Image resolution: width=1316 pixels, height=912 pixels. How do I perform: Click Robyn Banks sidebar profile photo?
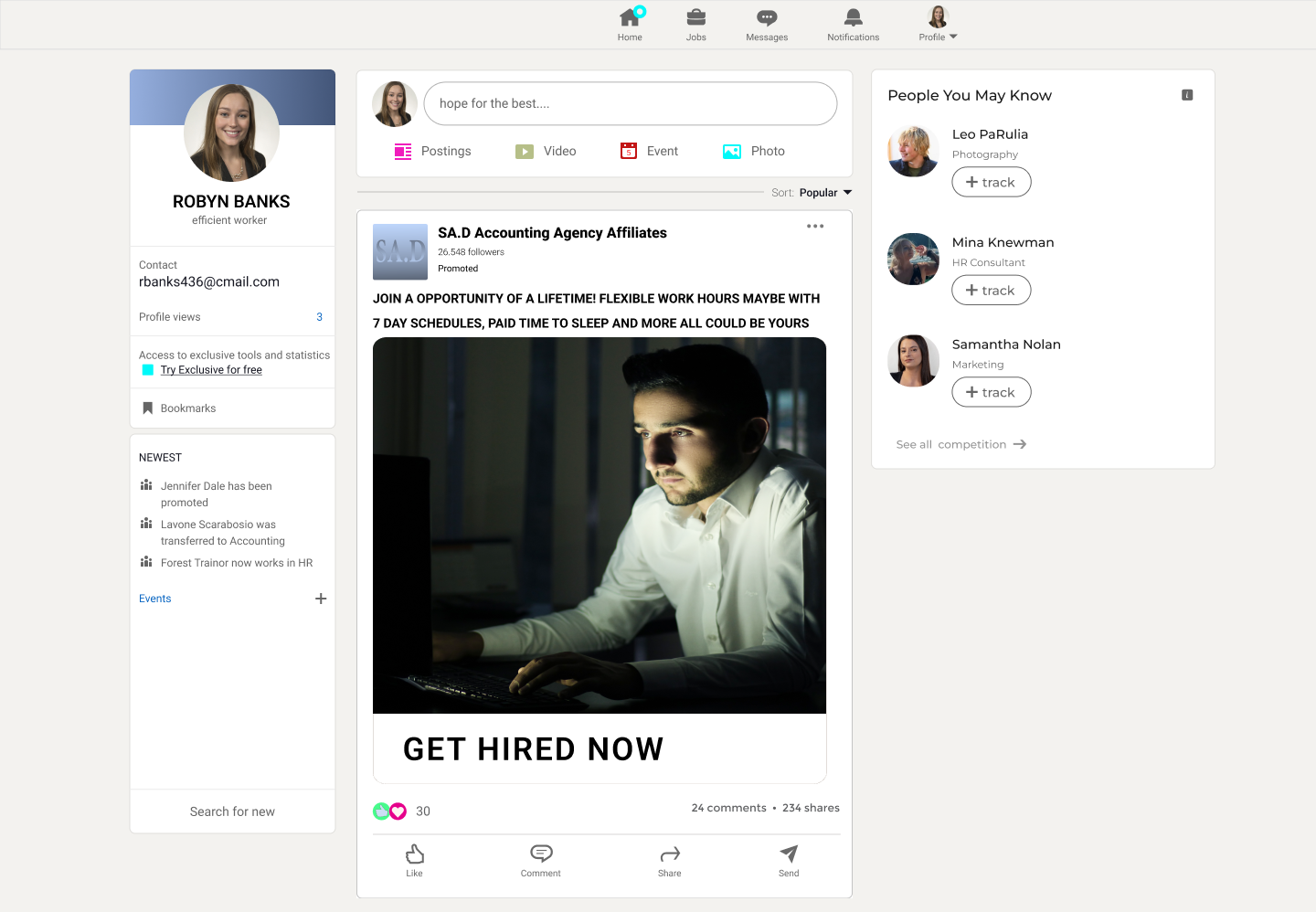pyautogui.click(x=232, y=133)
